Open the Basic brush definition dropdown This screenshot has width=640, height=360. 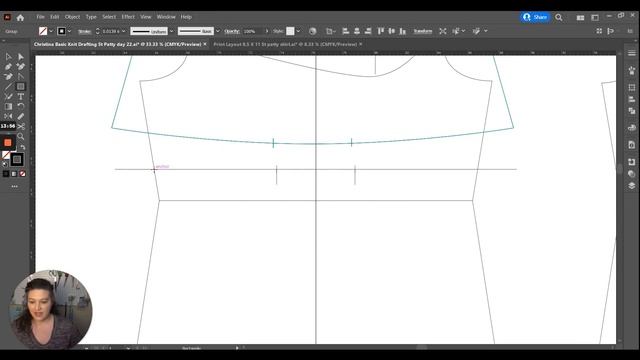click(x=218, y=31)
